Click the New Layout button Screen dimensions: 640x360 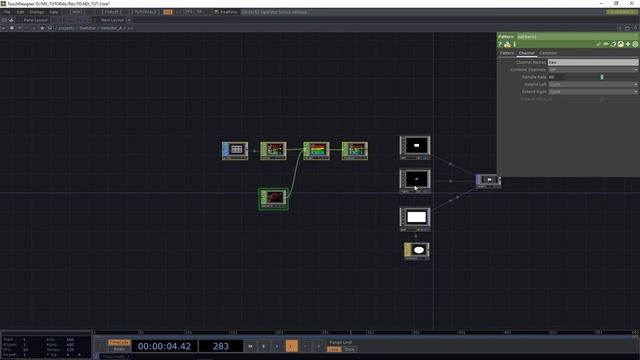[x=112, y=20]
